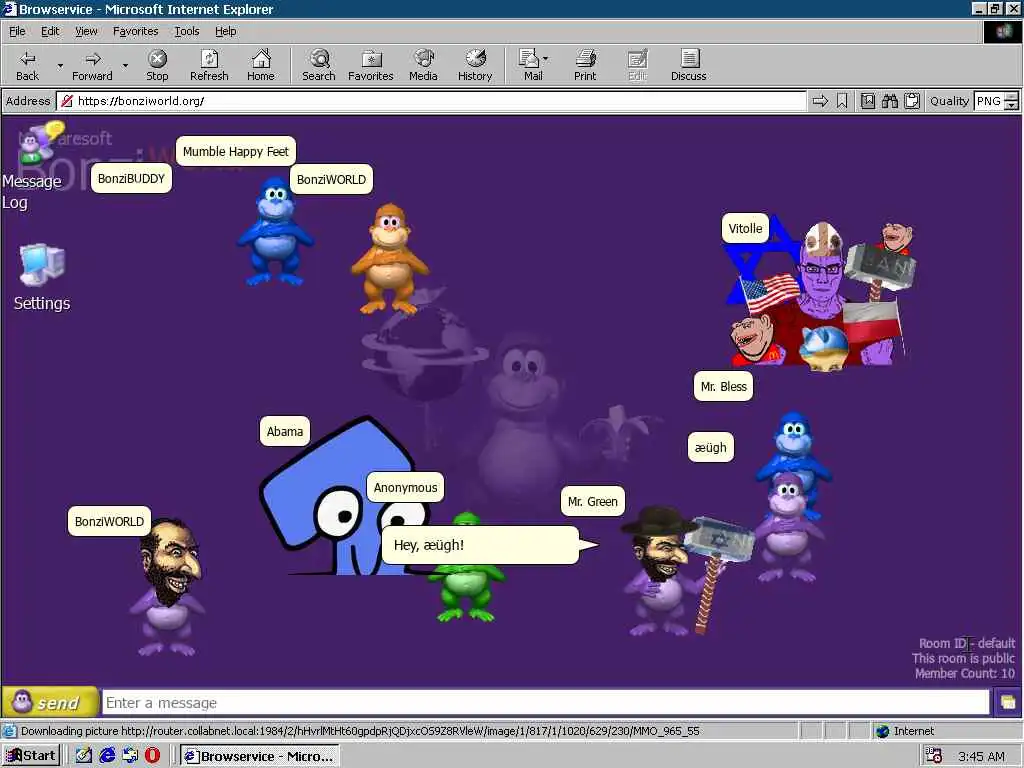Image resolution: width=1024 pixels, height=768 pixels.
Task: Open the Favorites menu
Action: (x=135, y=31)
